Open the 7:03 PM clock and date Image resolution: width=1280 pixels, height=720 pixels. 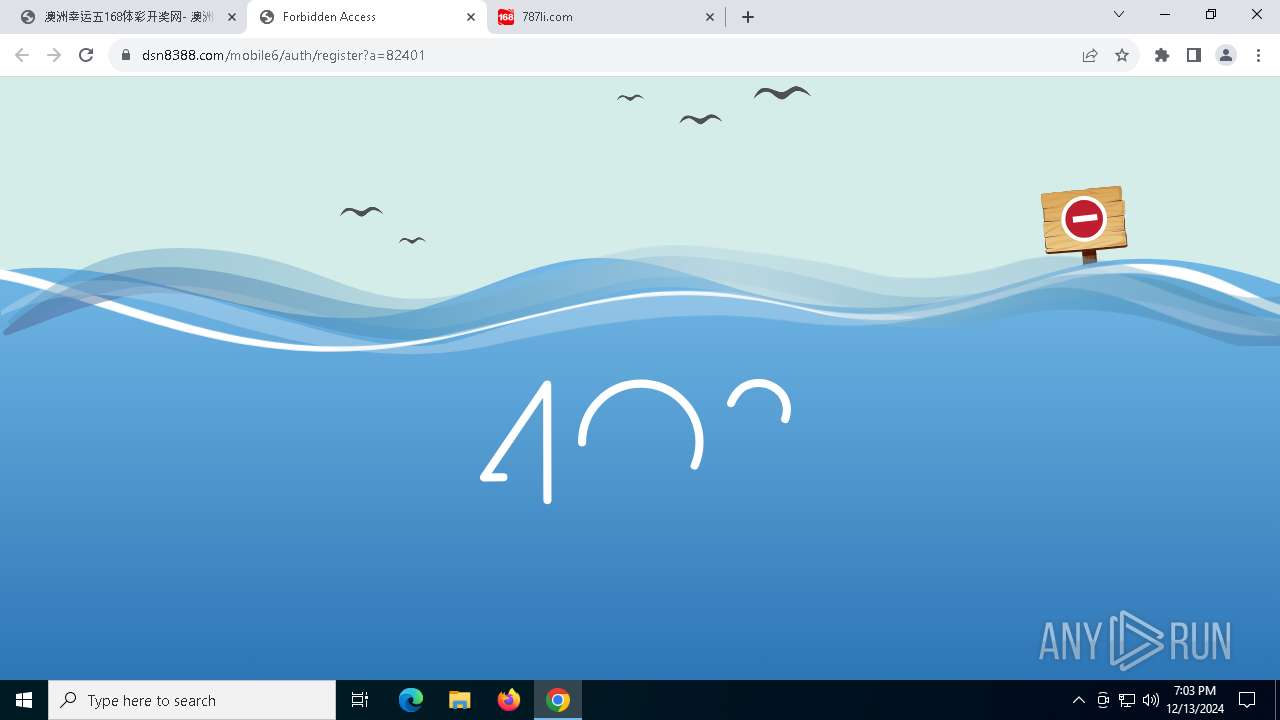tap(1195, 700)
